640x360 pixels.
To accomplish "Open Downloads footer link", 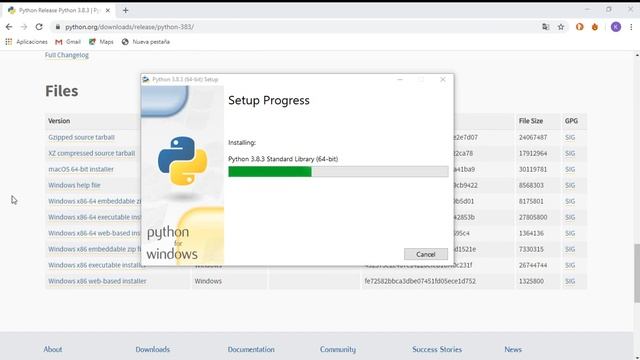I will pyautogui.click(x=153, y=349).
